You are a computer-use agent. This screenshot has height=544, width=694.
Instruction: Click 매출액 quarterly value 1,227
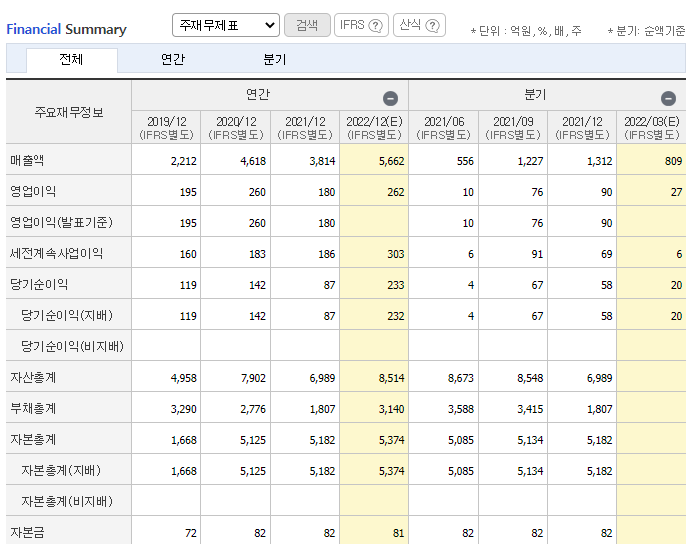click(530, 161)
